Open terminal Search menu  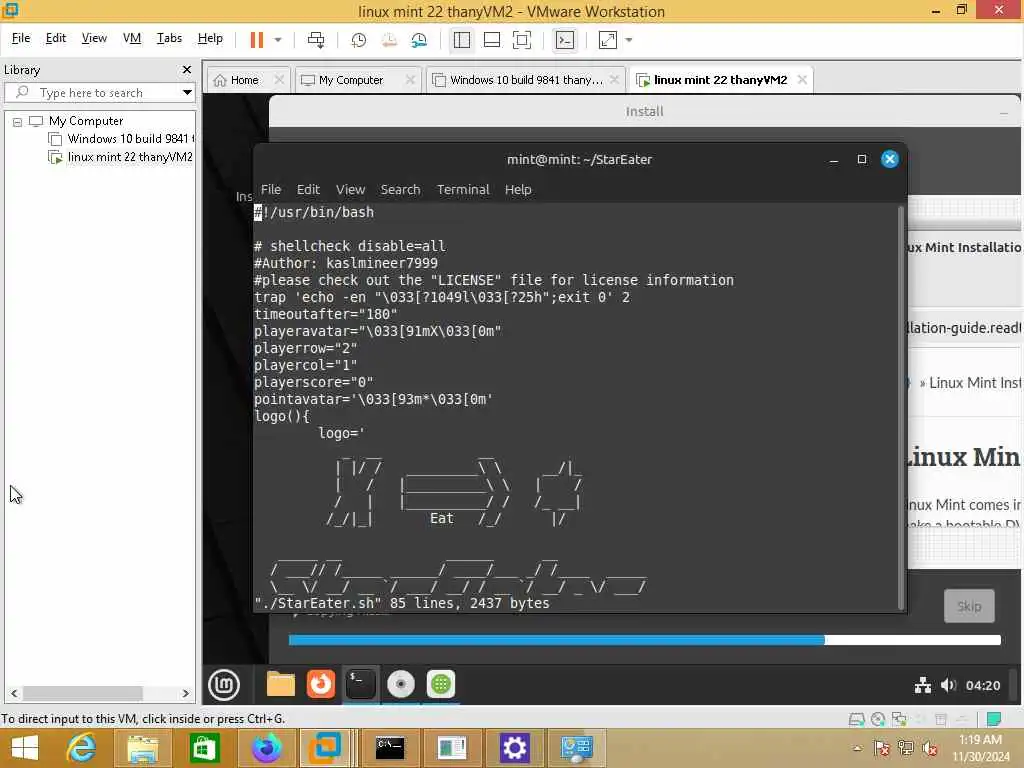pos(400,189)
